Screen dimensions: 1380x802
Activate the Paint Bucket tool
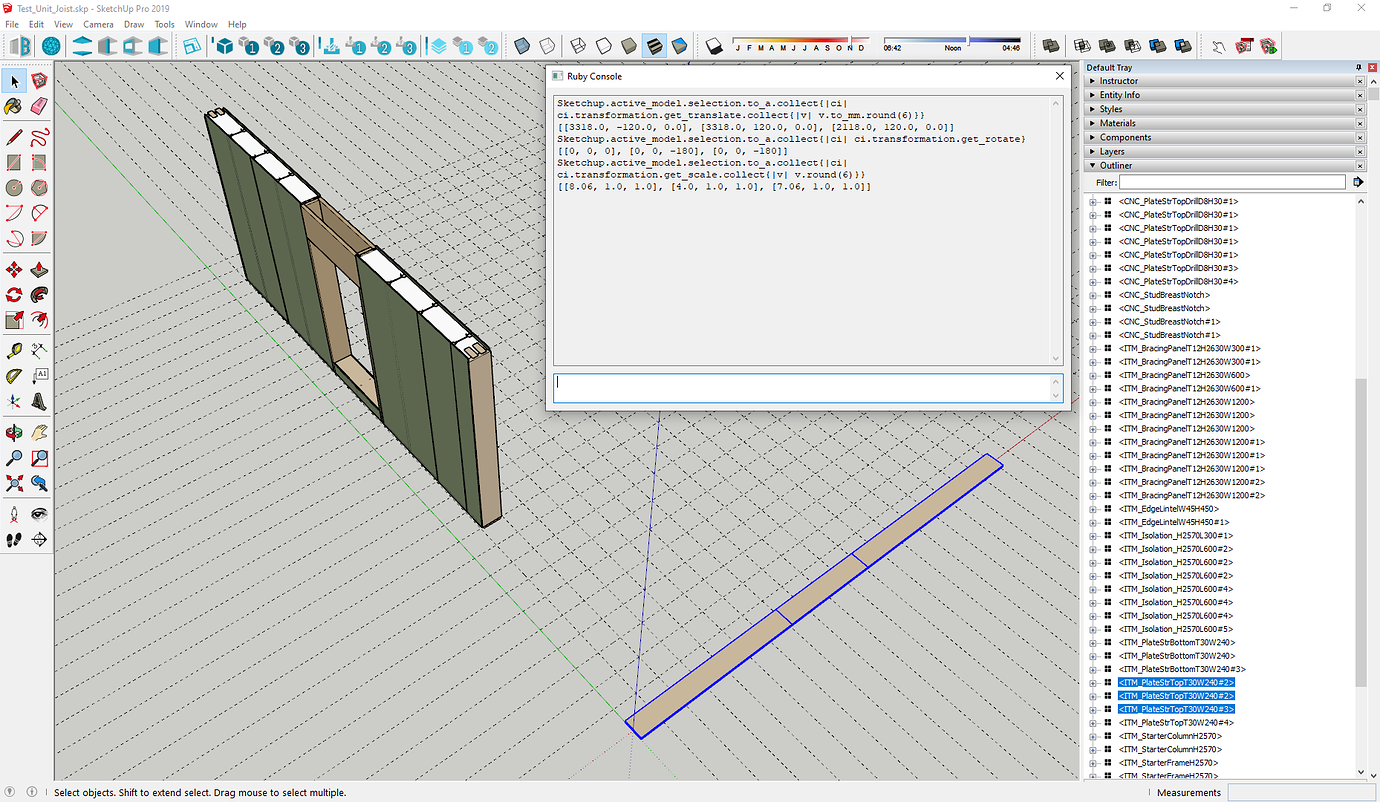pyautogui.click(x=15, y=106)
